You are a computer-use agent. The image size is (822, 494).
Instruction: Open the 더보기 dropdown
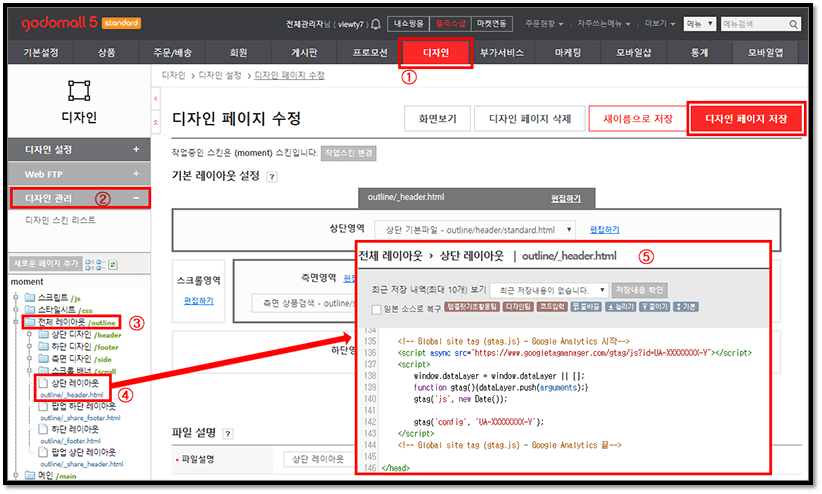(659, 24)
